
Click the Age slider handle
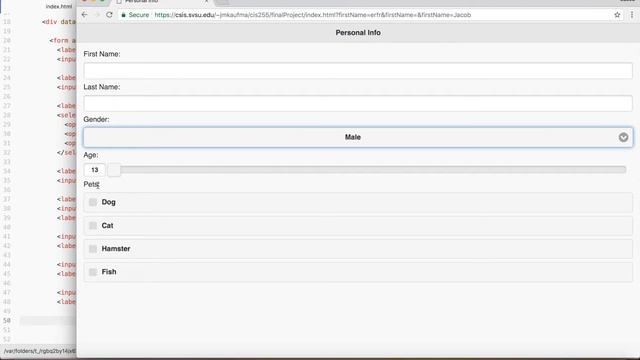114,170
